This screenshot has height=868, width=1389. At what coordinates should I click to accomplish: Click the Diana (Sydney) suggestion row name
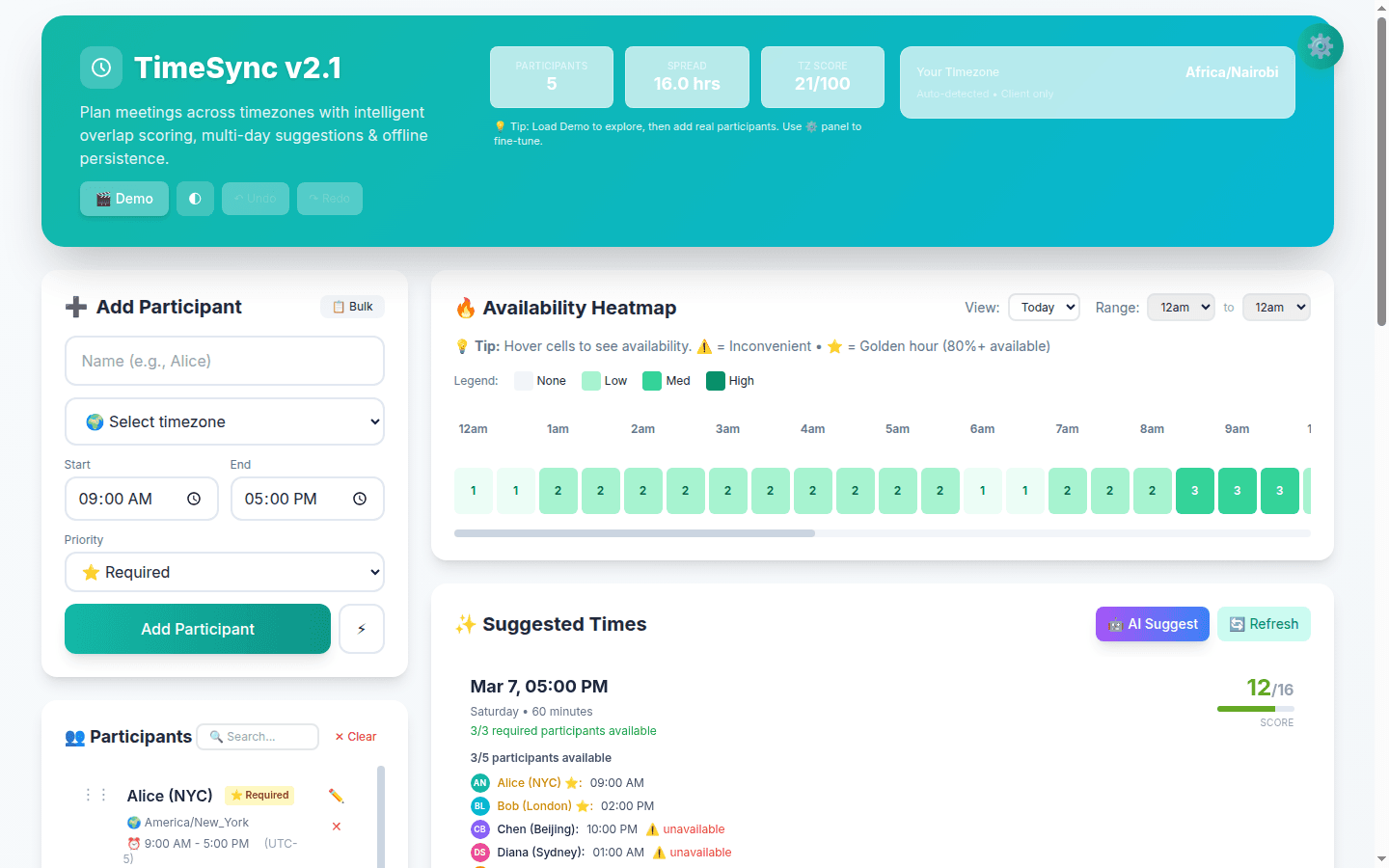point(541,853)
